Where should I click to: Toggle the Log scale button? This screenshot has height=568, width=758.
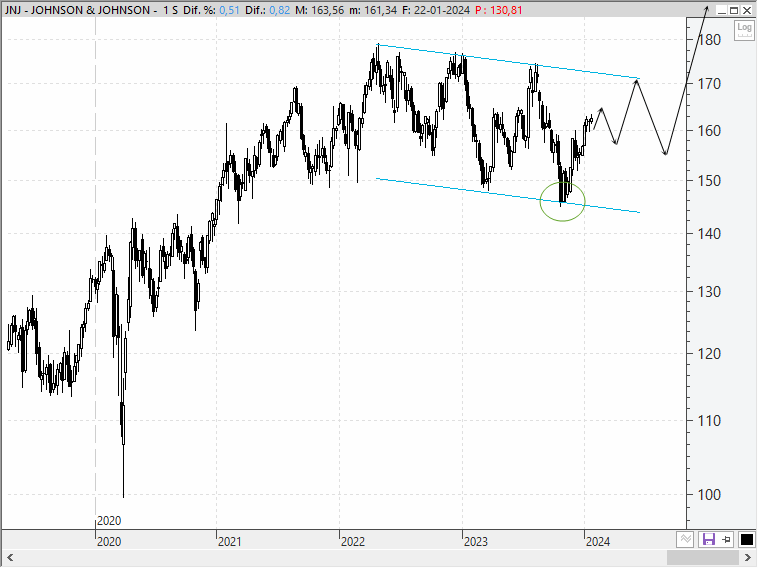(744, 30)
